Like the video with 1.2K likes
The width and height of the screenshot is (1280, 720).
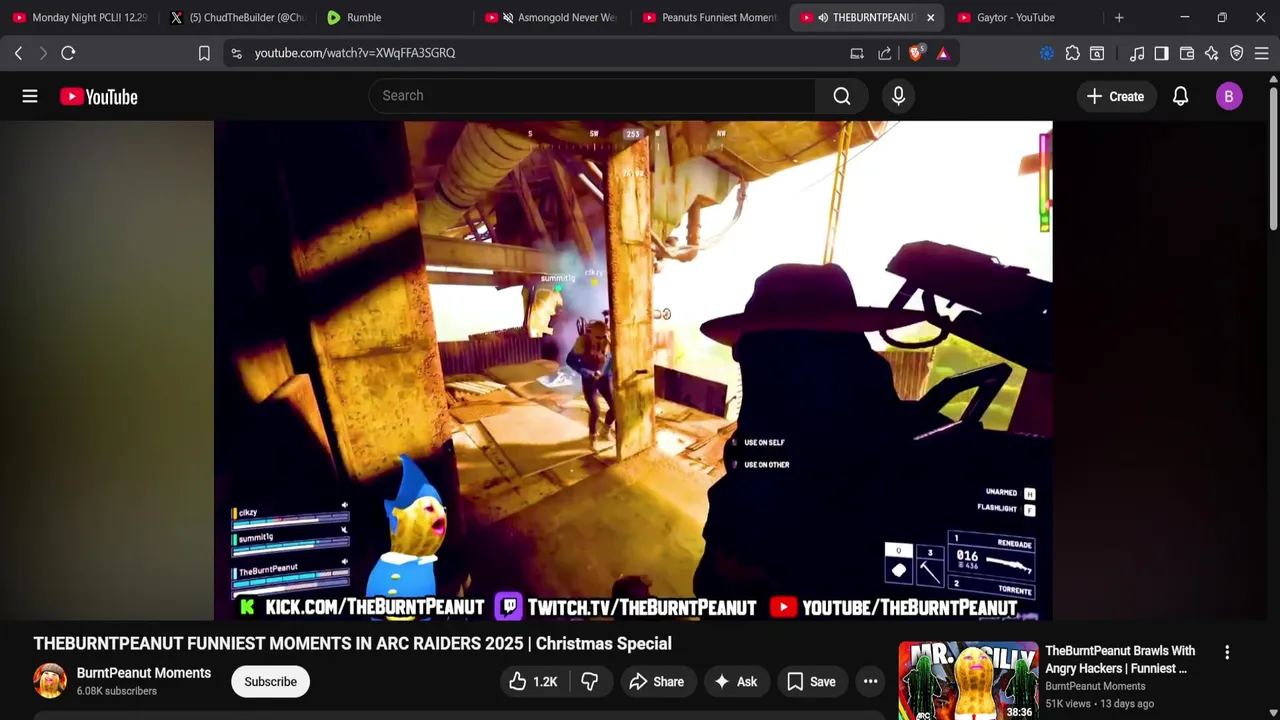coord(533,682)
